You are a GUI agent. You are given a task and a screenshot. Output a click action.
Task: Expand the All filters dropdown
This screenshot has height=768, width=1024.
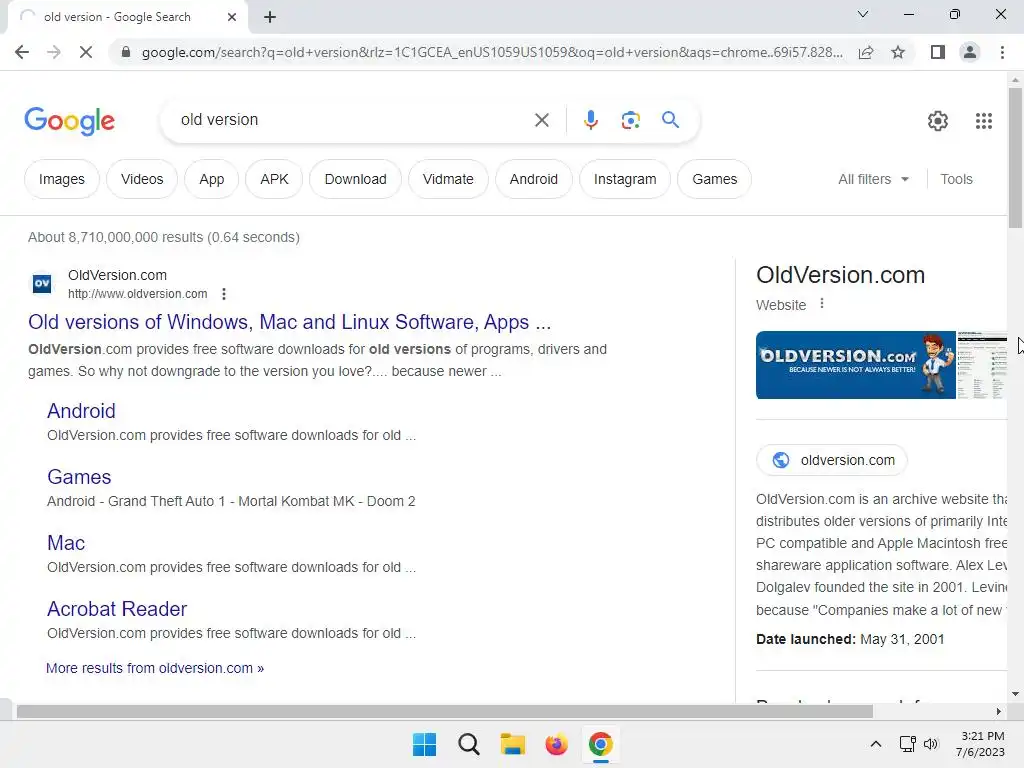(x=873, y=179)
